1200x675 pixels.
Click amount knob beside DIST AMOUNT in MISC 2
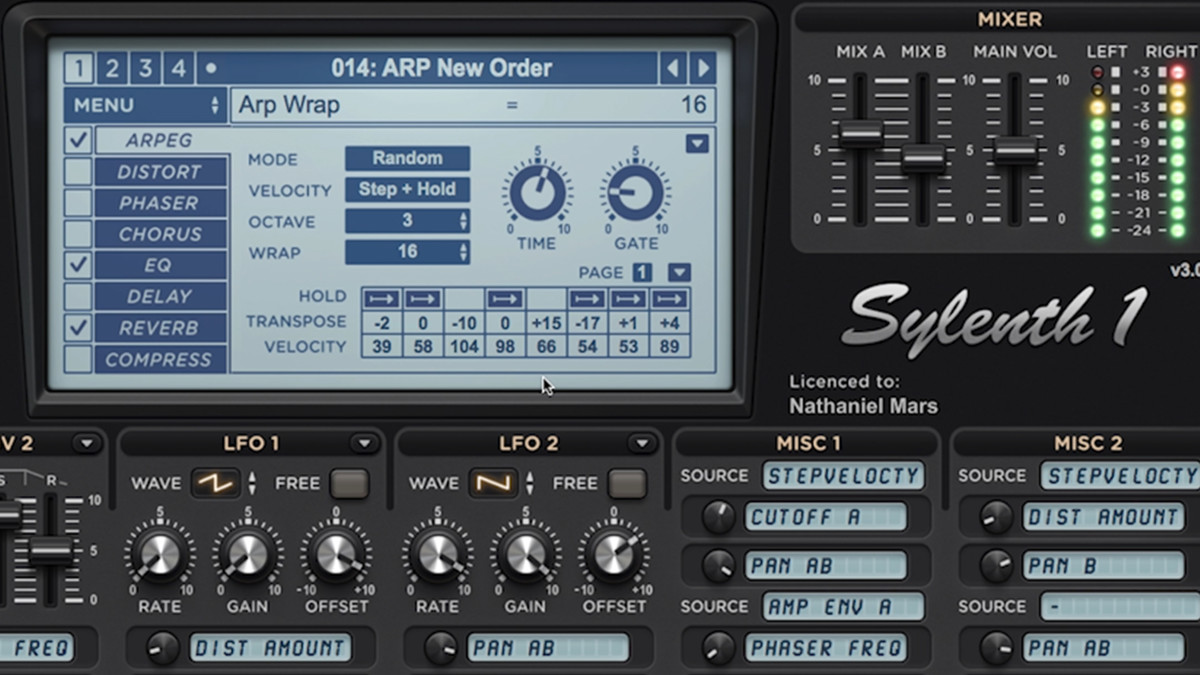point(996,516)
